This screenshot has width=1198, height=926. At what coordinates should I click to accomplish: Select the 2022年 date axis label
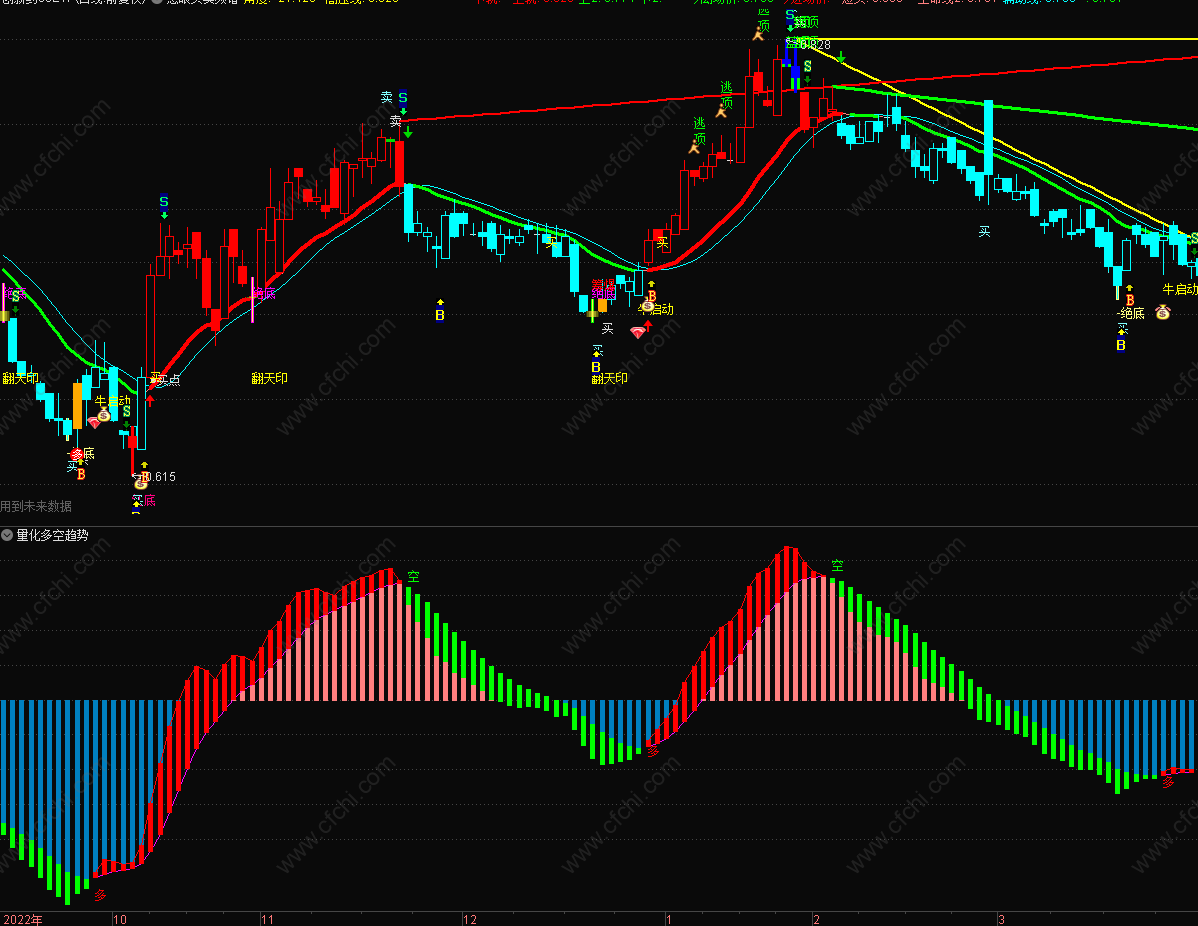coord(22,919)
